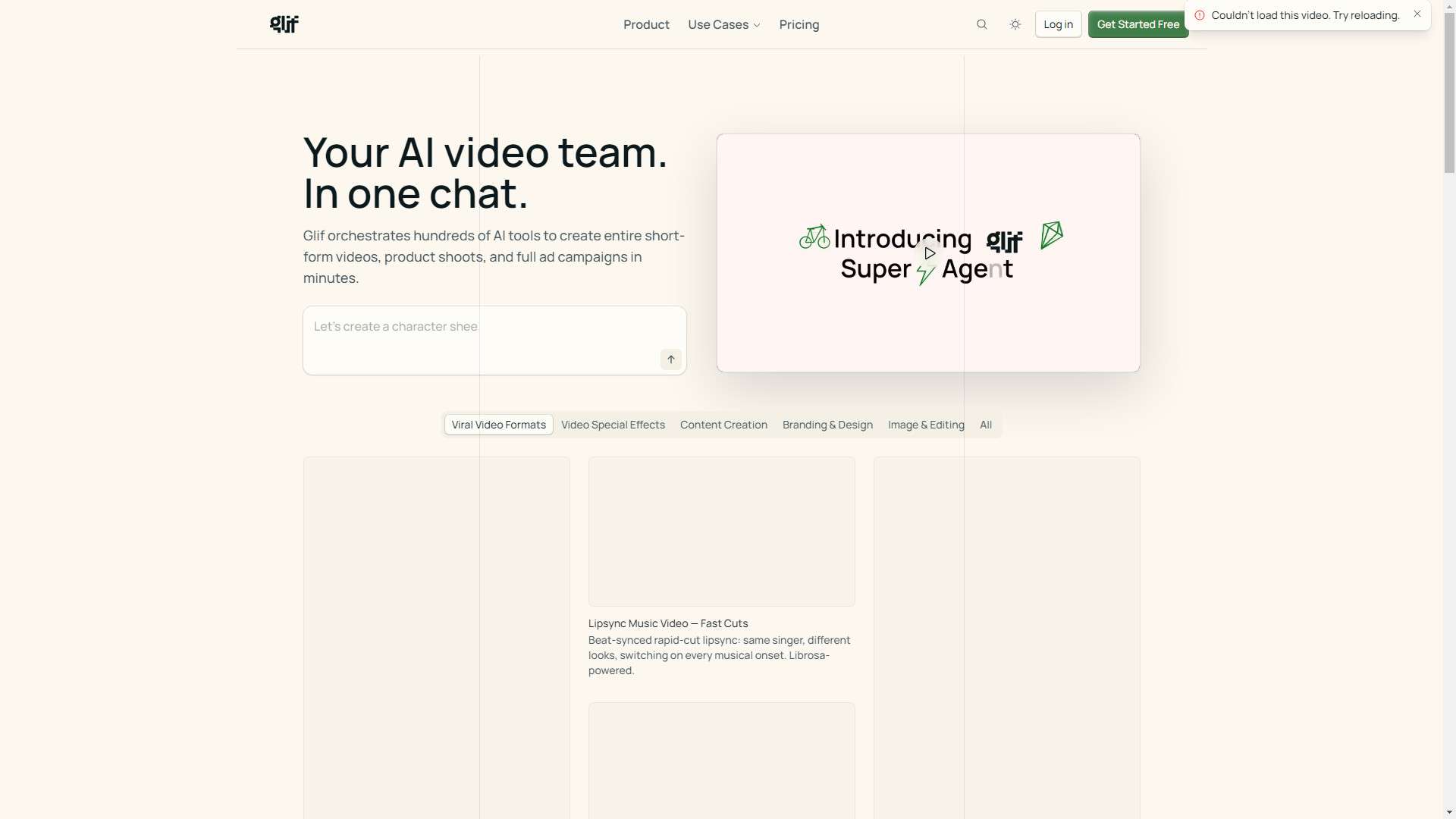Expand the Use Cases dropdown menu

724,24
